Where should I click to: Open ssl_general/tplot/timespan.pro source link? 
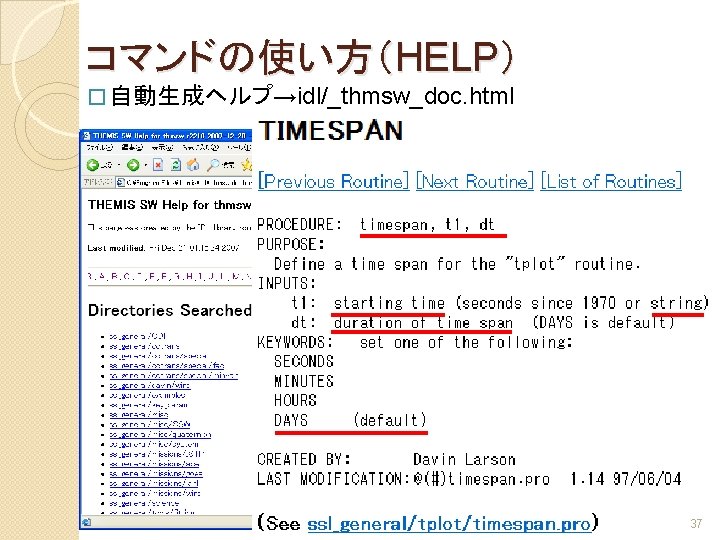click(x=448, y=523)
